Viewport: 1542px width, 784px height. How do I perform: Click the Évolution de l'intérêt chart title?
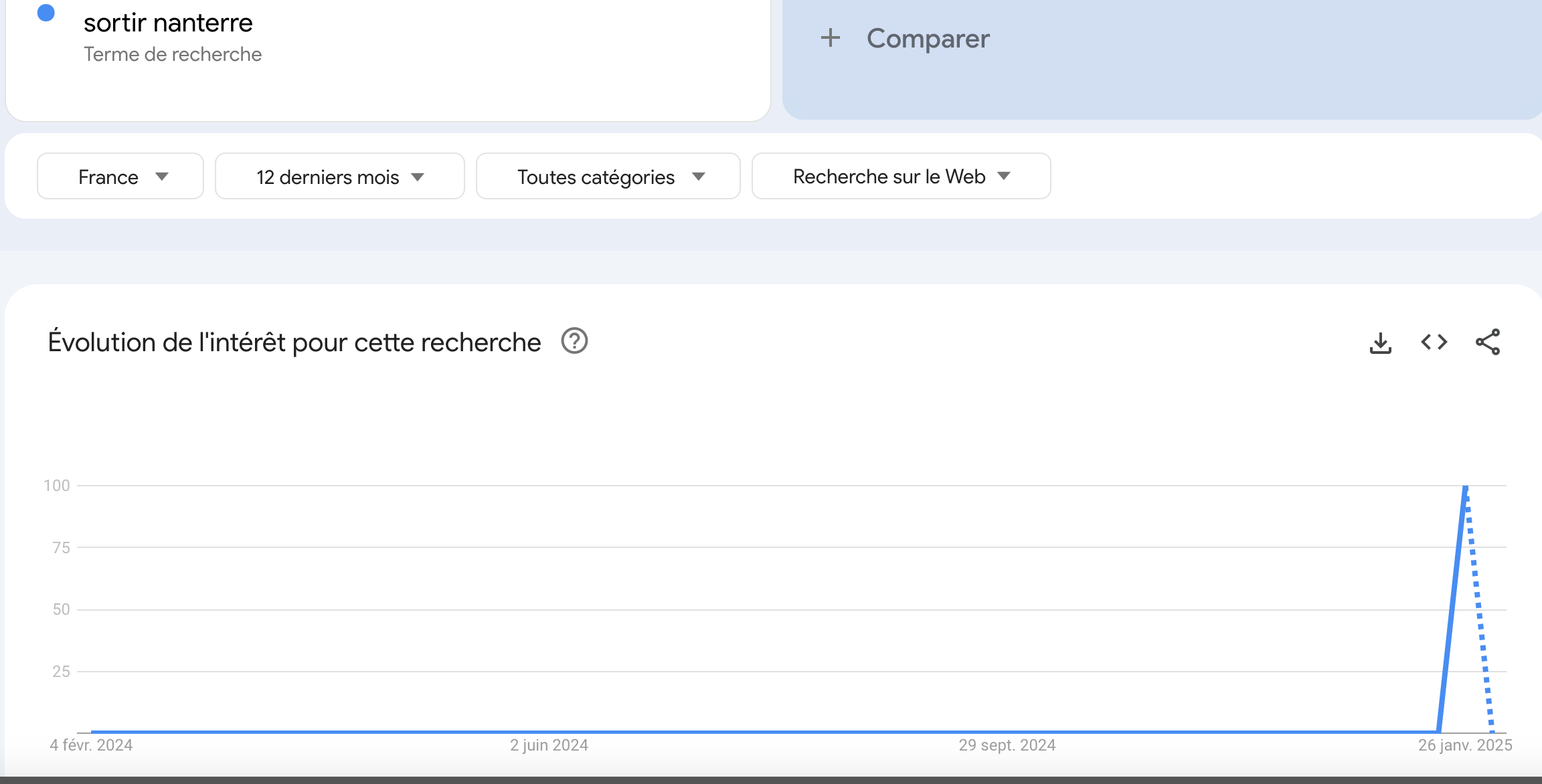[294, 342]
